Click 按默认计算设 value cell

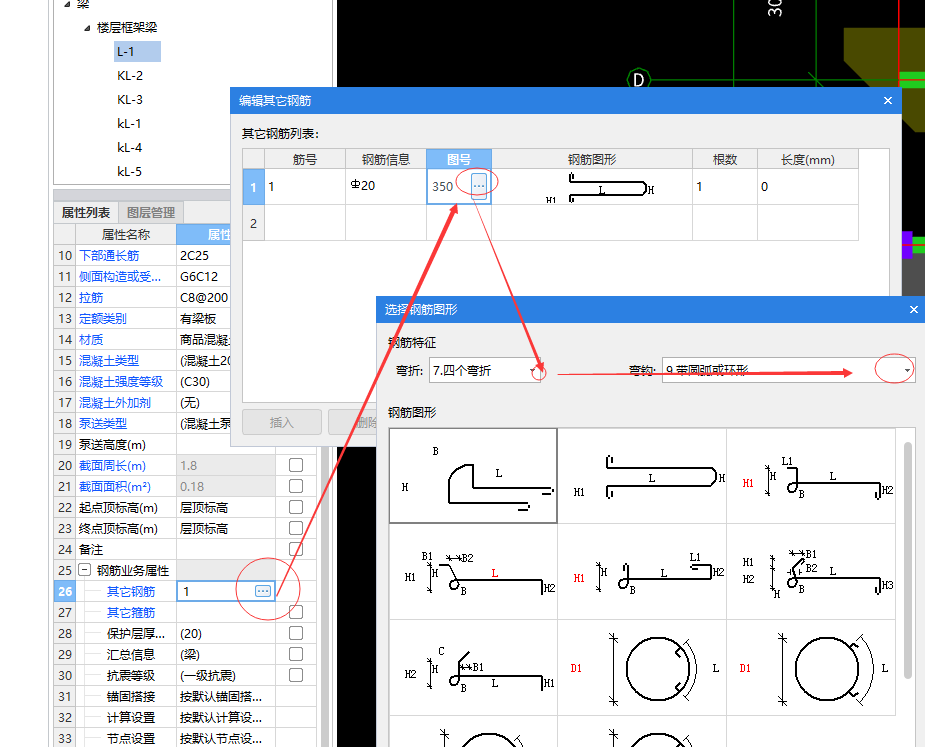pyautogui.click(x=226, y=717)
